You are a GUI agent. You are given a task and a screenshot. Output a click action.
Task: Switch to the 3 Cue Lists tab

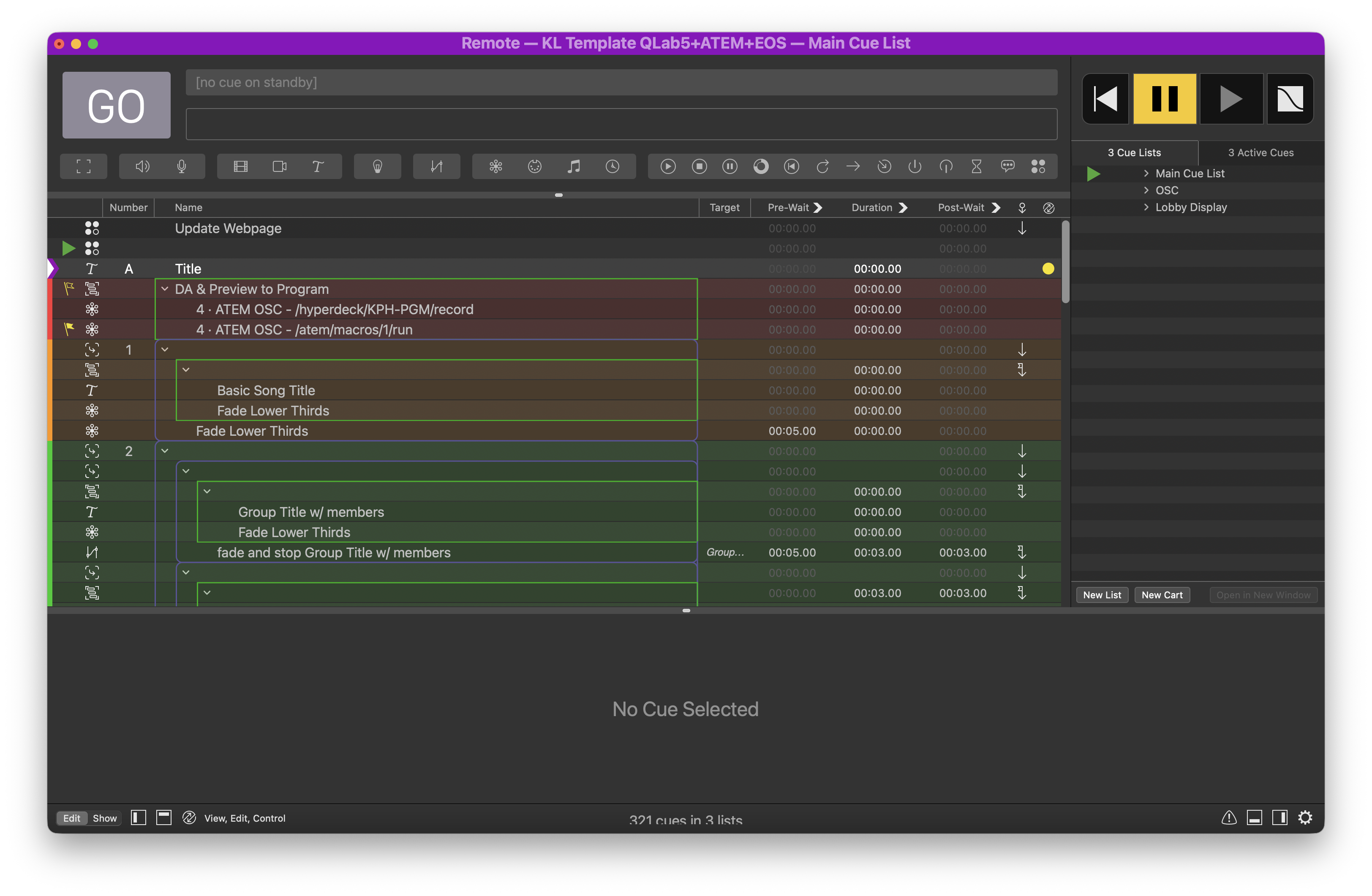coord(1135,153)
